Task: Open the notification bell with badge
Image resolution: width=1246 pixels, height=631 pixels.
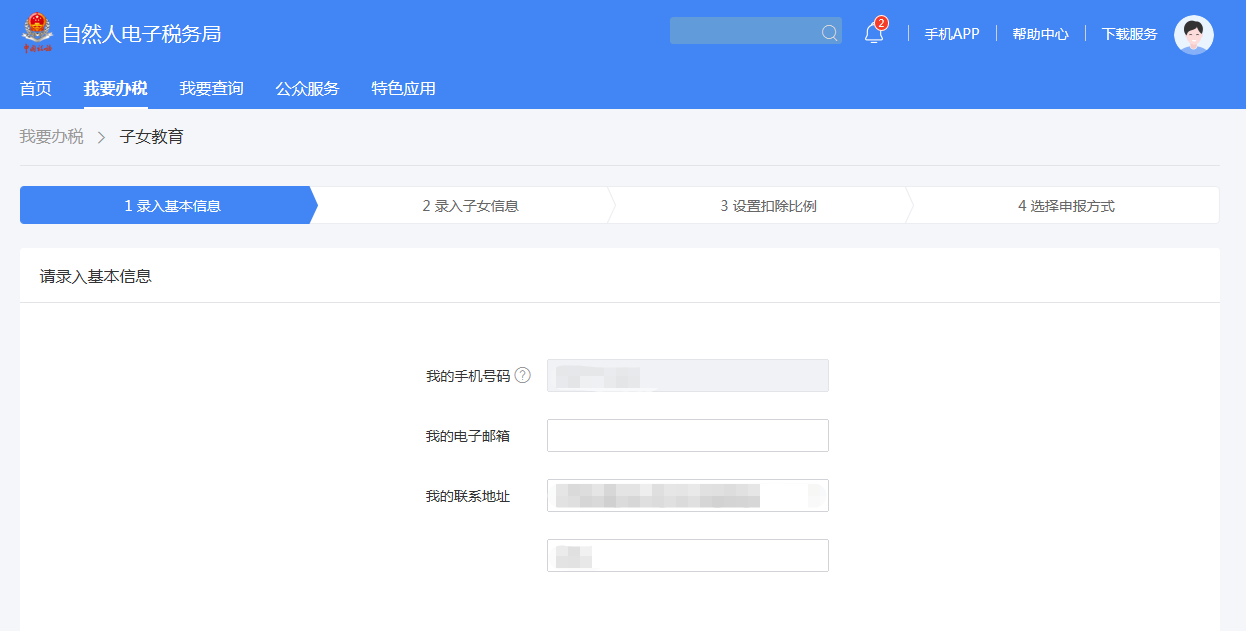Action: (874, 33)
